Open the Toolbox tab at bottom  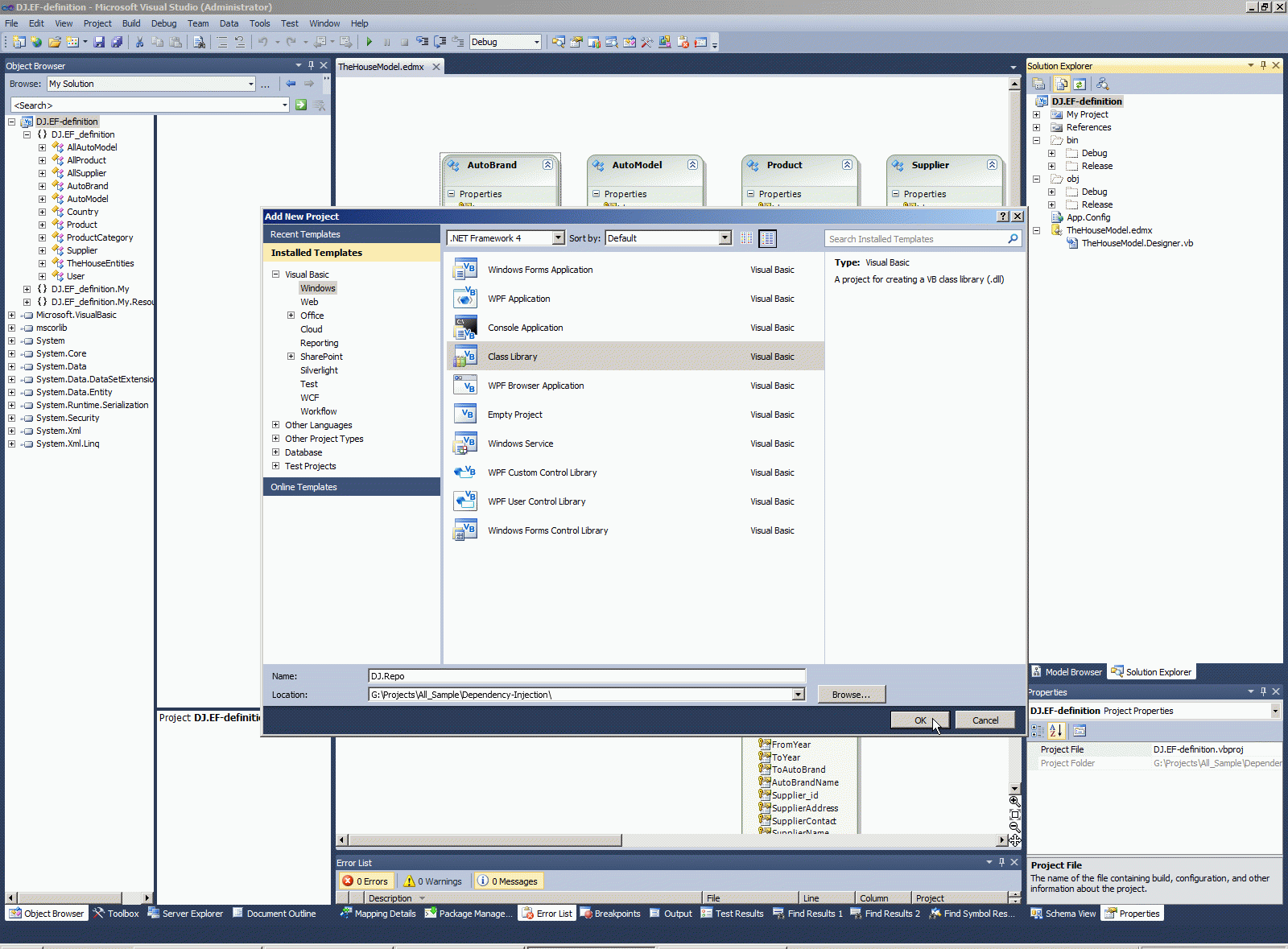click(x=116, y=914)
